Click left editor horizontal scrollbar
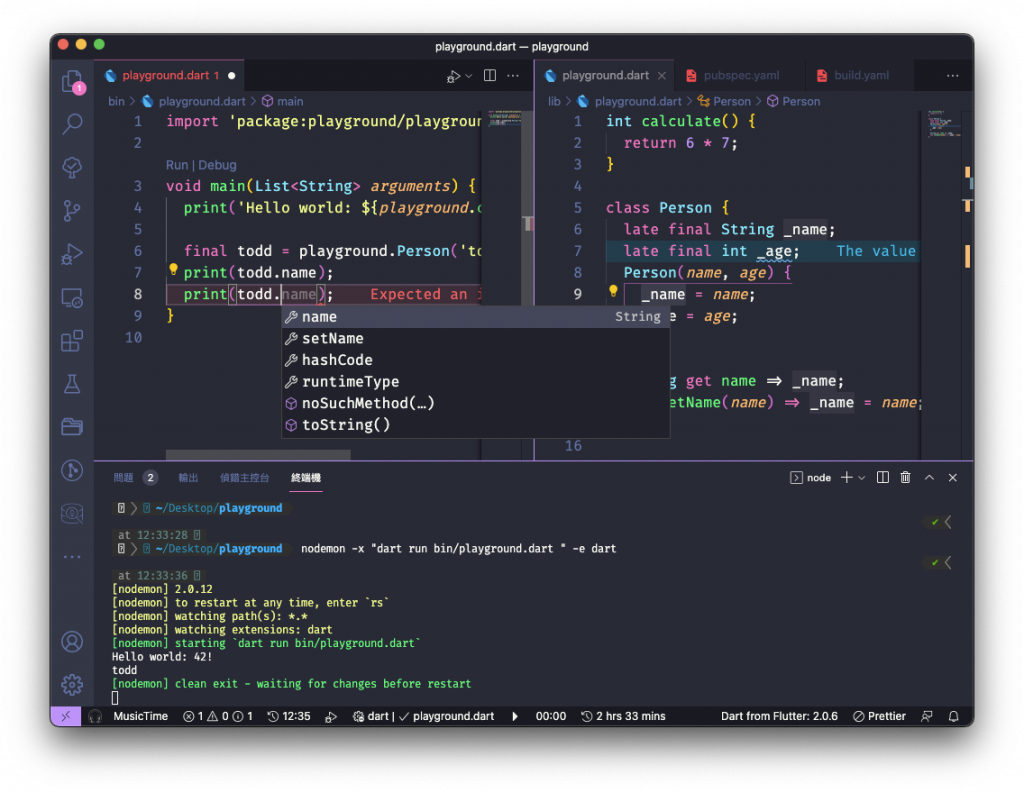1024x793 pixels. click(x=258, y=455)
